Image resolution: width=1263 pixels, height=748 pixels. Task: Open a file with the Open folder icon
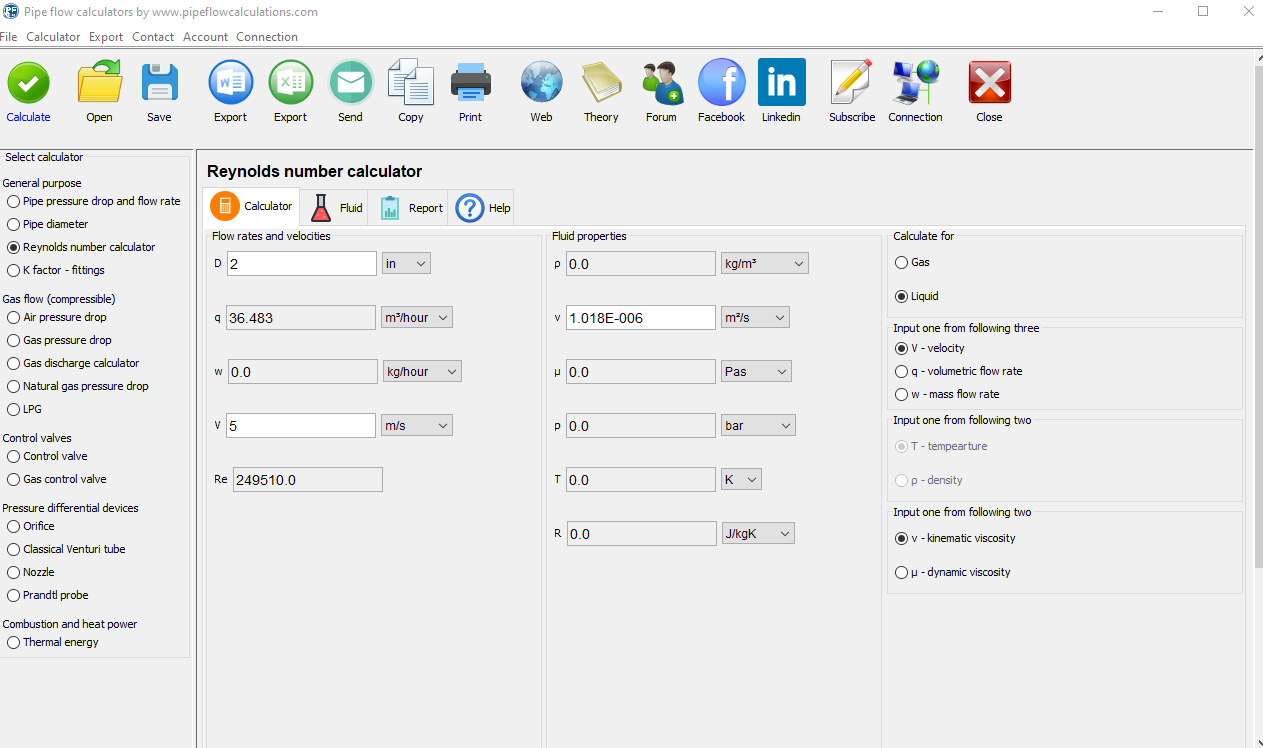coord(99,84)
